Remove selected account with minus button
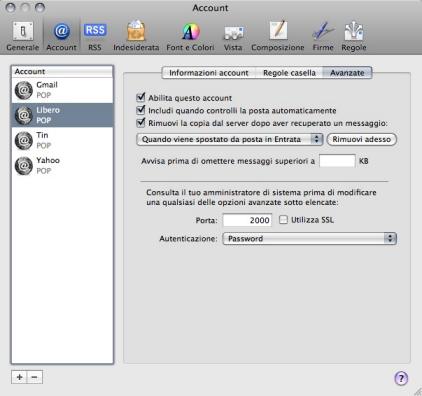 click(x=35, y=377)
